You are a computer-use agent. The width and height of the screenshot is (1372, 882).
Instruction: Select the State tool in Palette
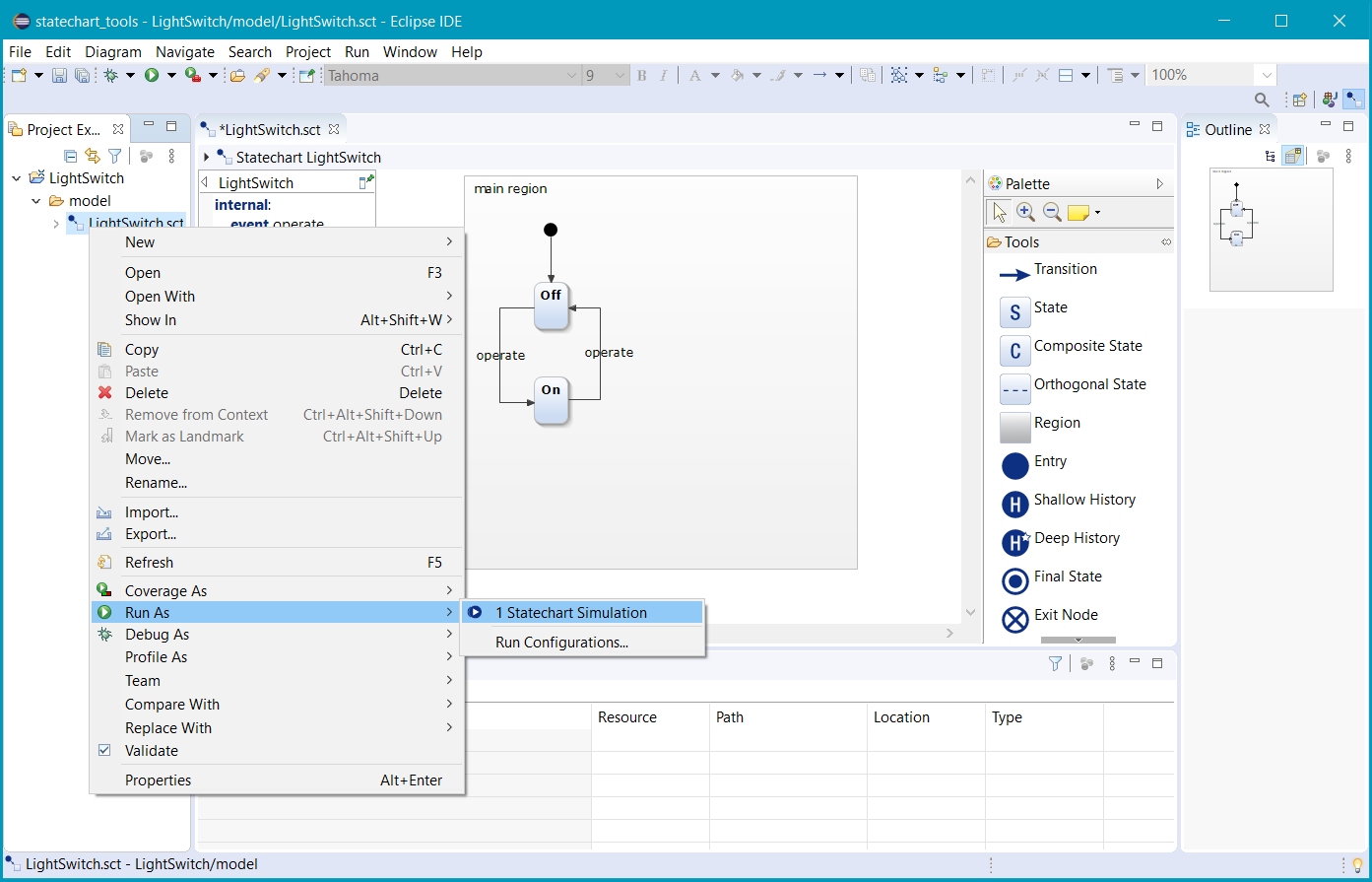coord(1034,310)
